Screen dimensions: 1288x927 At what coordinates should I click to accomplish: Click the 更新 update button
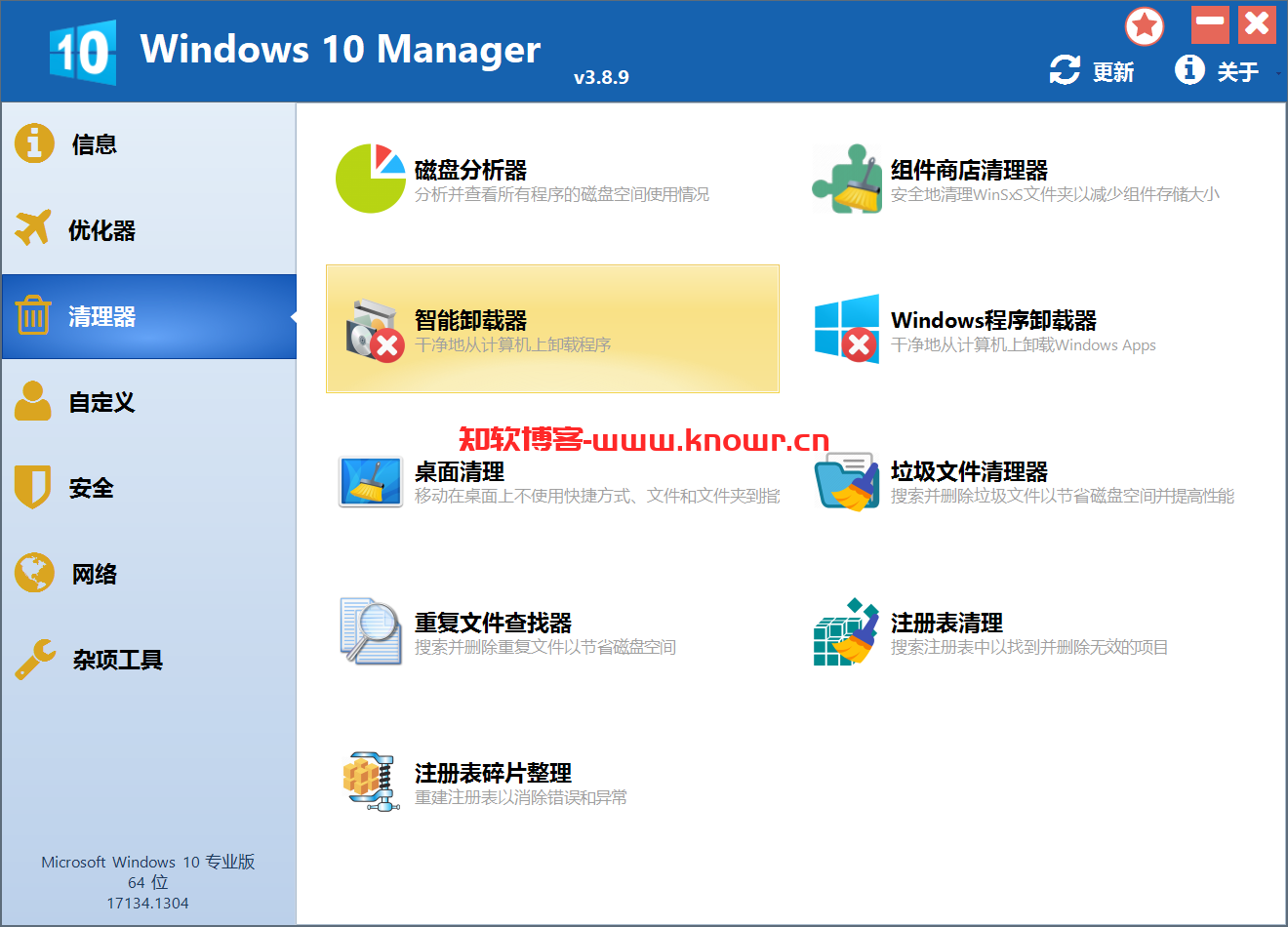point(1092,71)
